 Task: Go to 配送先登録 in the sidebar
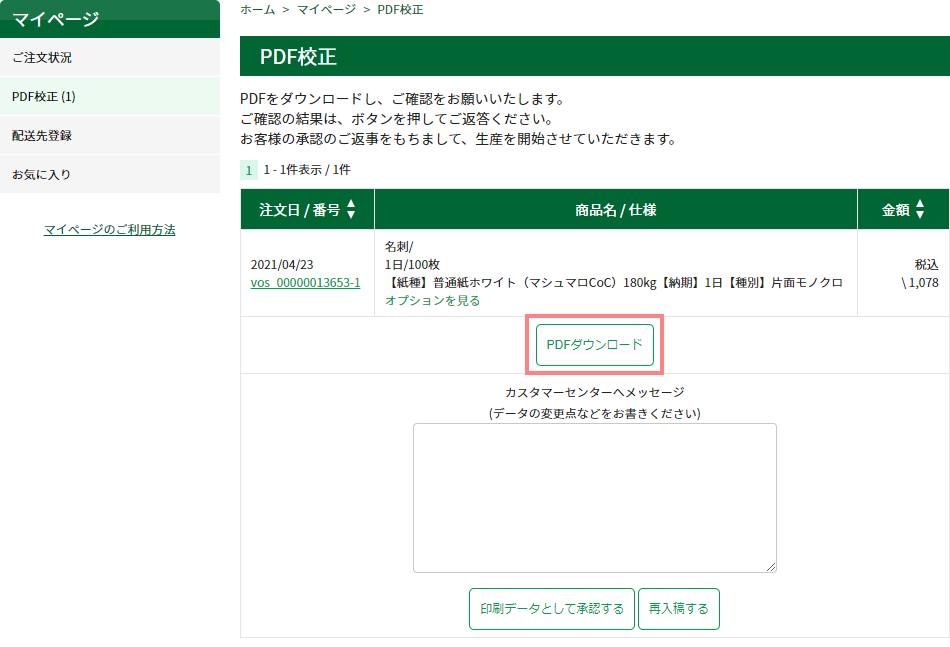(42, 135)
